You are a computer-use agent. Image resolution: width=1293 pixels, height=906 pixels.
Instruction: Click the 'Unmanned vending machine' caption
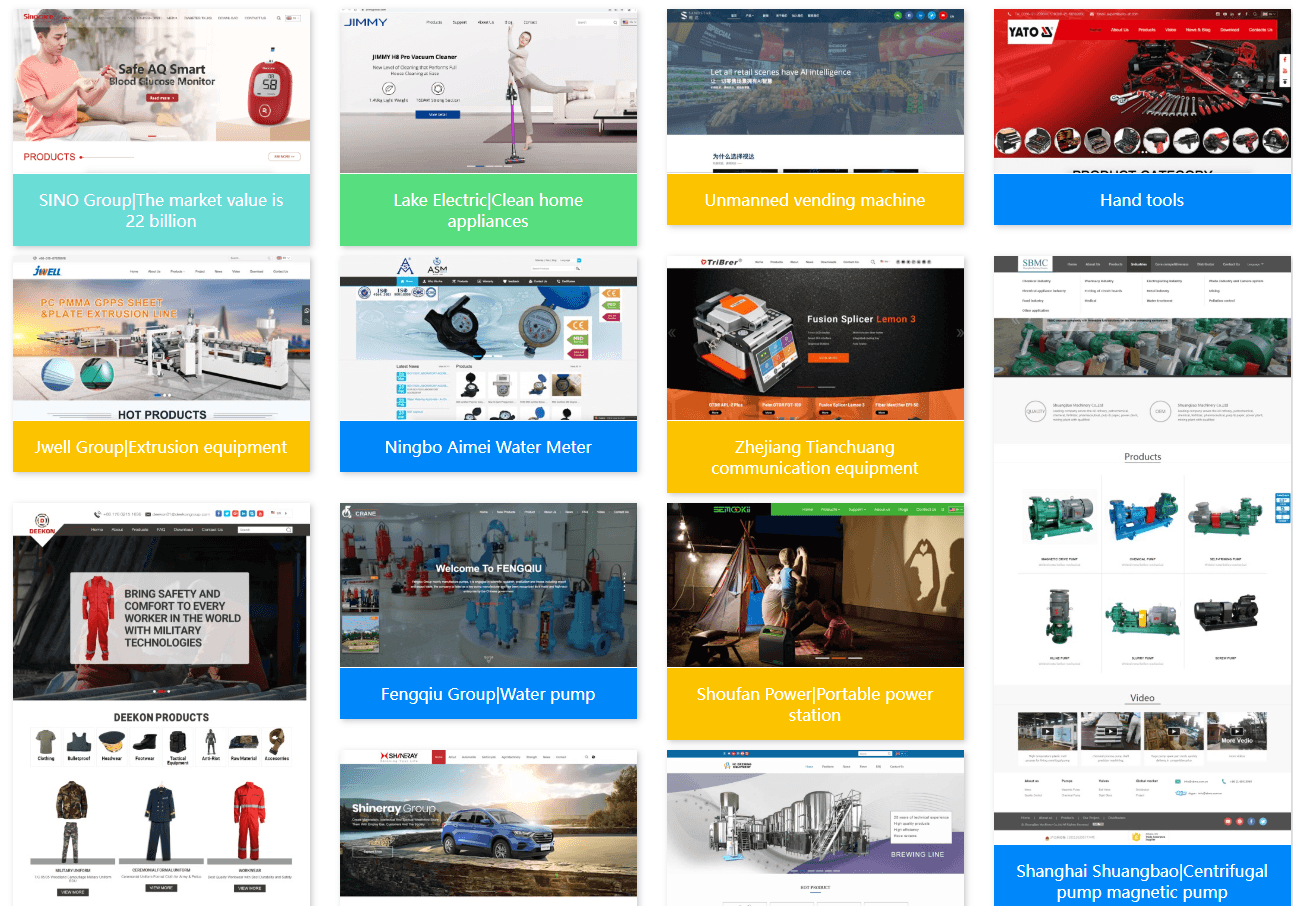815,200
